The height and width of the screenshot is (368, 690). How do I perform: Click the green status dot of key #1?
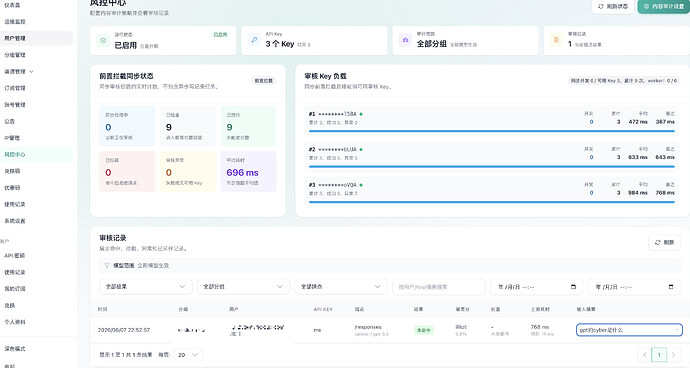click(x=361, y=114)
